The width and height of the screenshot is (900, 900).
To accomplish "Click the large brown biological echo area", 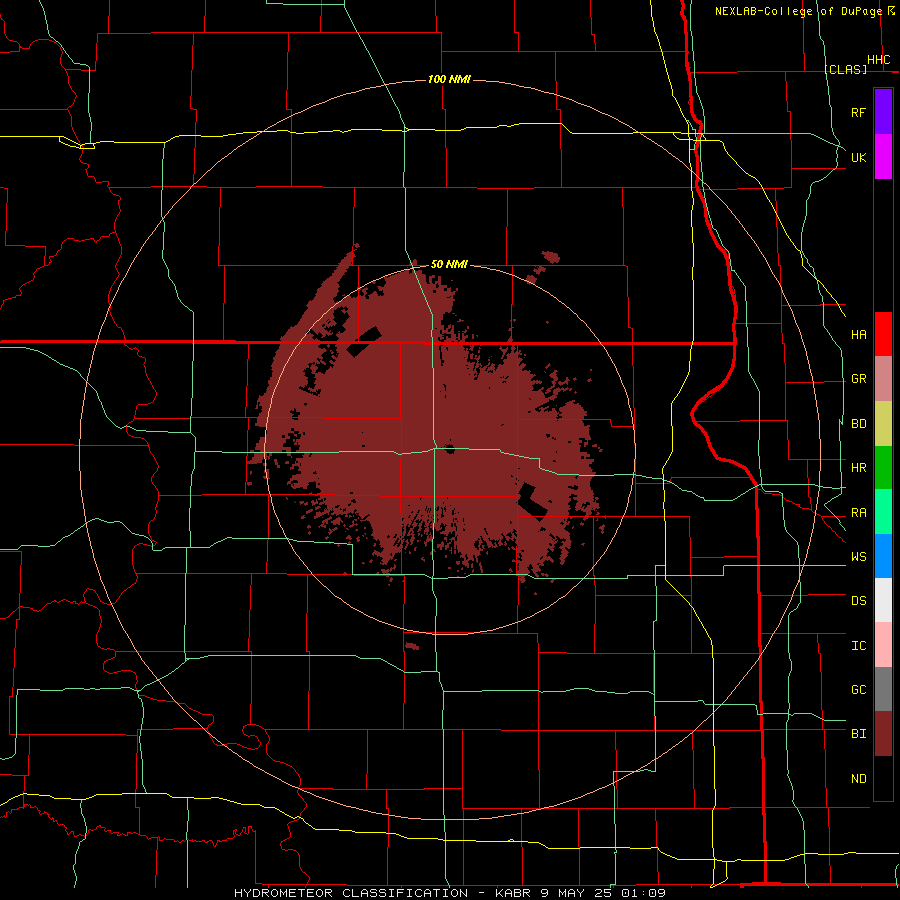I will coord(425,425).
